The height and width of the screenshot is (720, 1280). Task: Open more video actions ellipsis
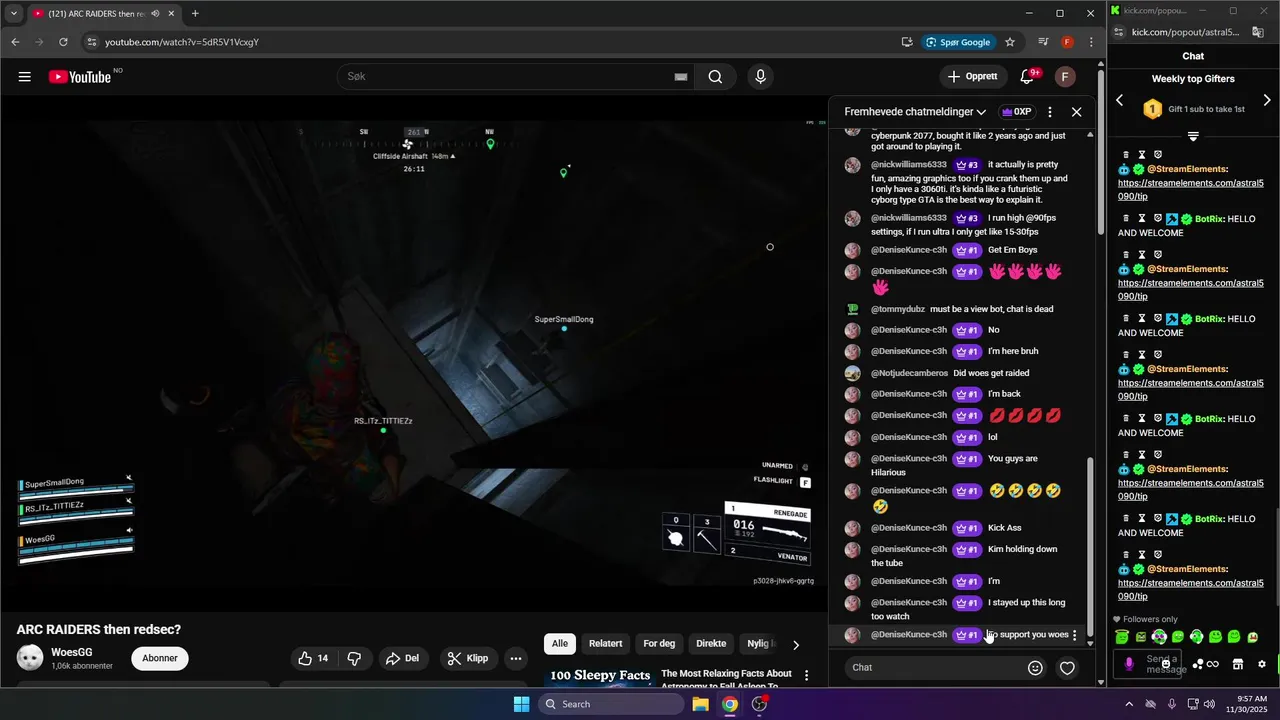tap(516, 658)
